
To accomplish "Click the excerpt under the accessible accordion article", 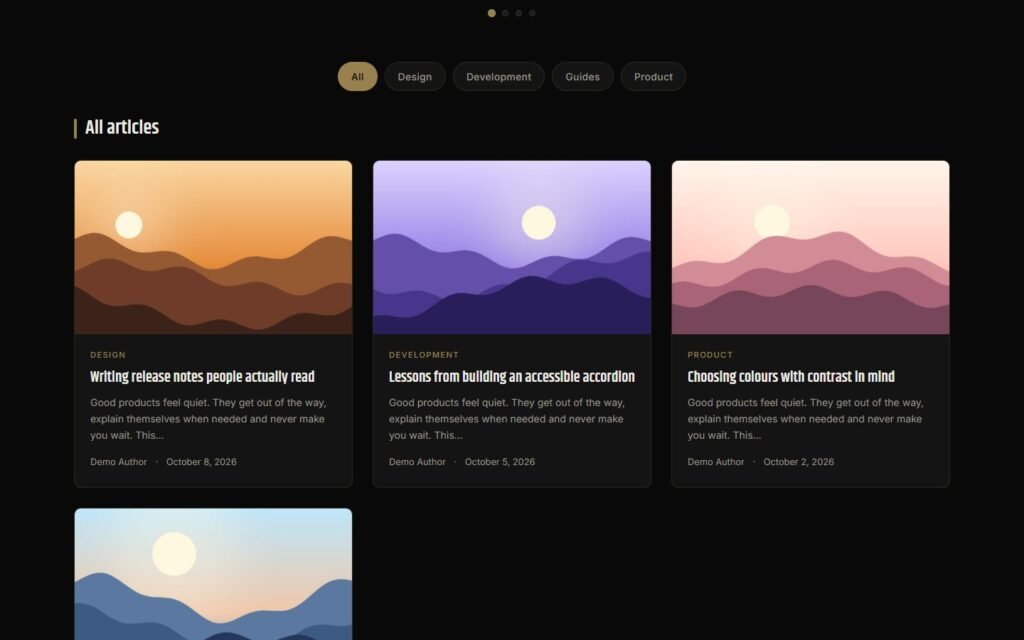I will (x=507, y=419).
